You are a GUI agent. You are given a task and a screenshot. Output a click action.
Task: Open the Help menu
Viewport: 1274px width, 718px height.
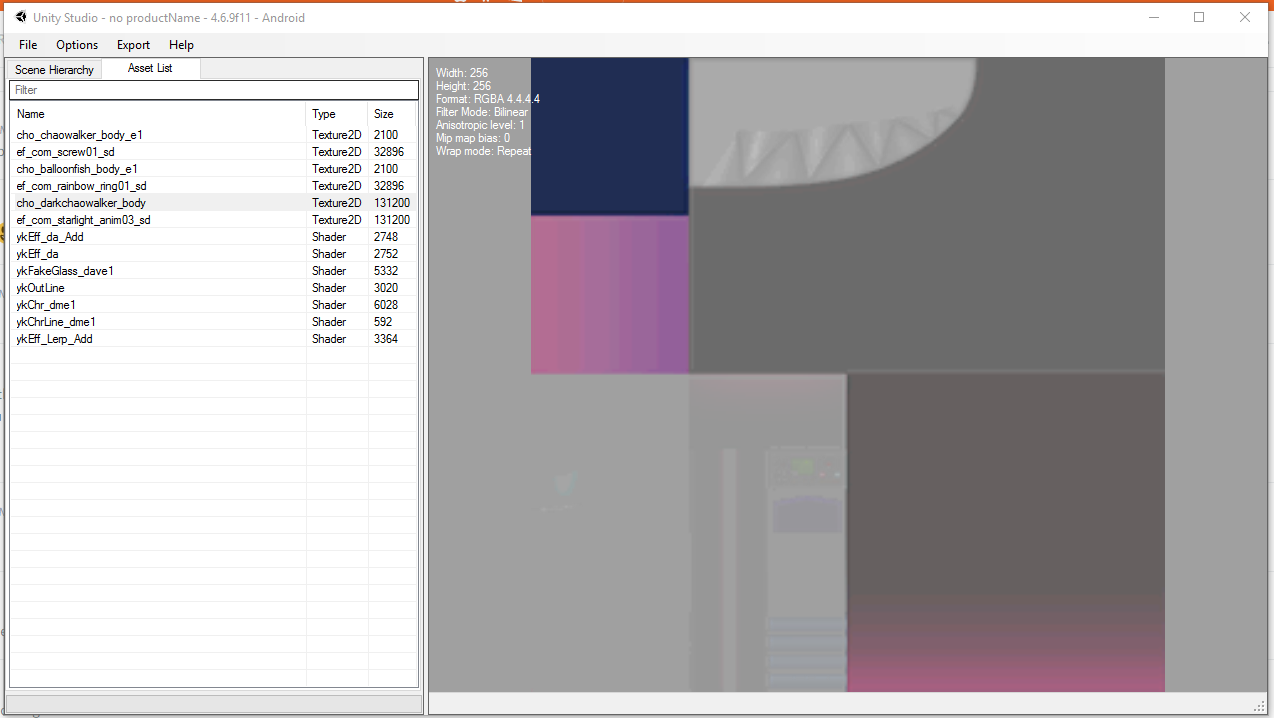click(181, 45)
